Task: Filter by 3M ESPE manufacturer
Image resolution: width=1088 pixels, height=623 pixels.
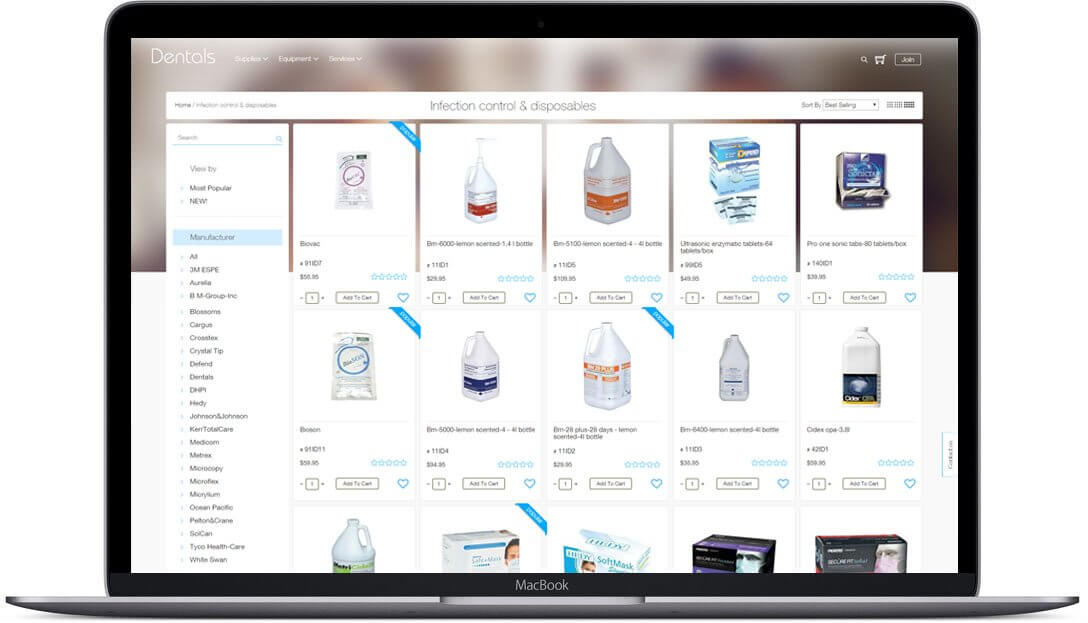Action: coord(204,270)
